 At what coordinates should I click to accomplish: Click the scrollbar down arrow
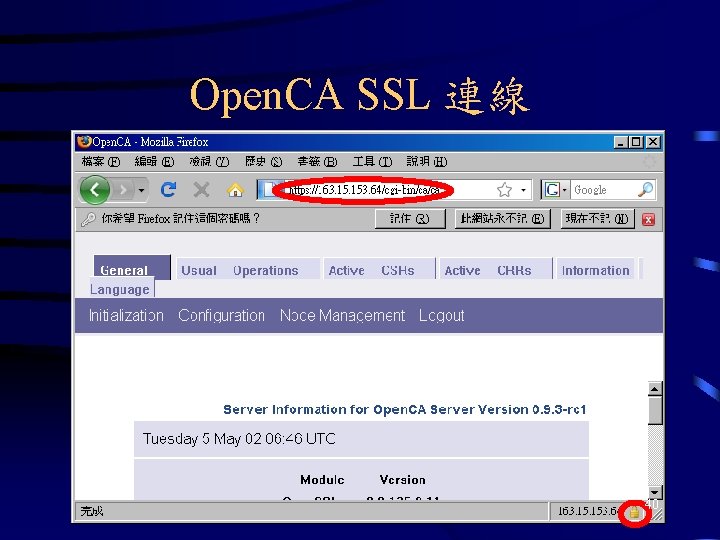655,492
